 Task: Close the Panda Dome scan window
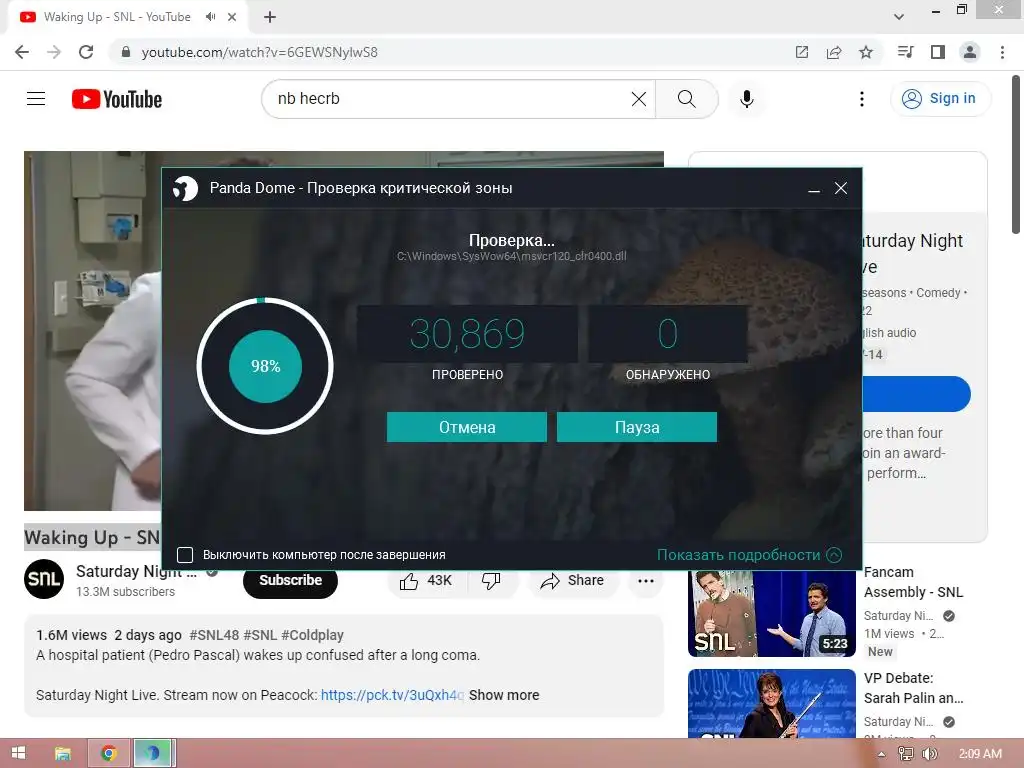841,189
